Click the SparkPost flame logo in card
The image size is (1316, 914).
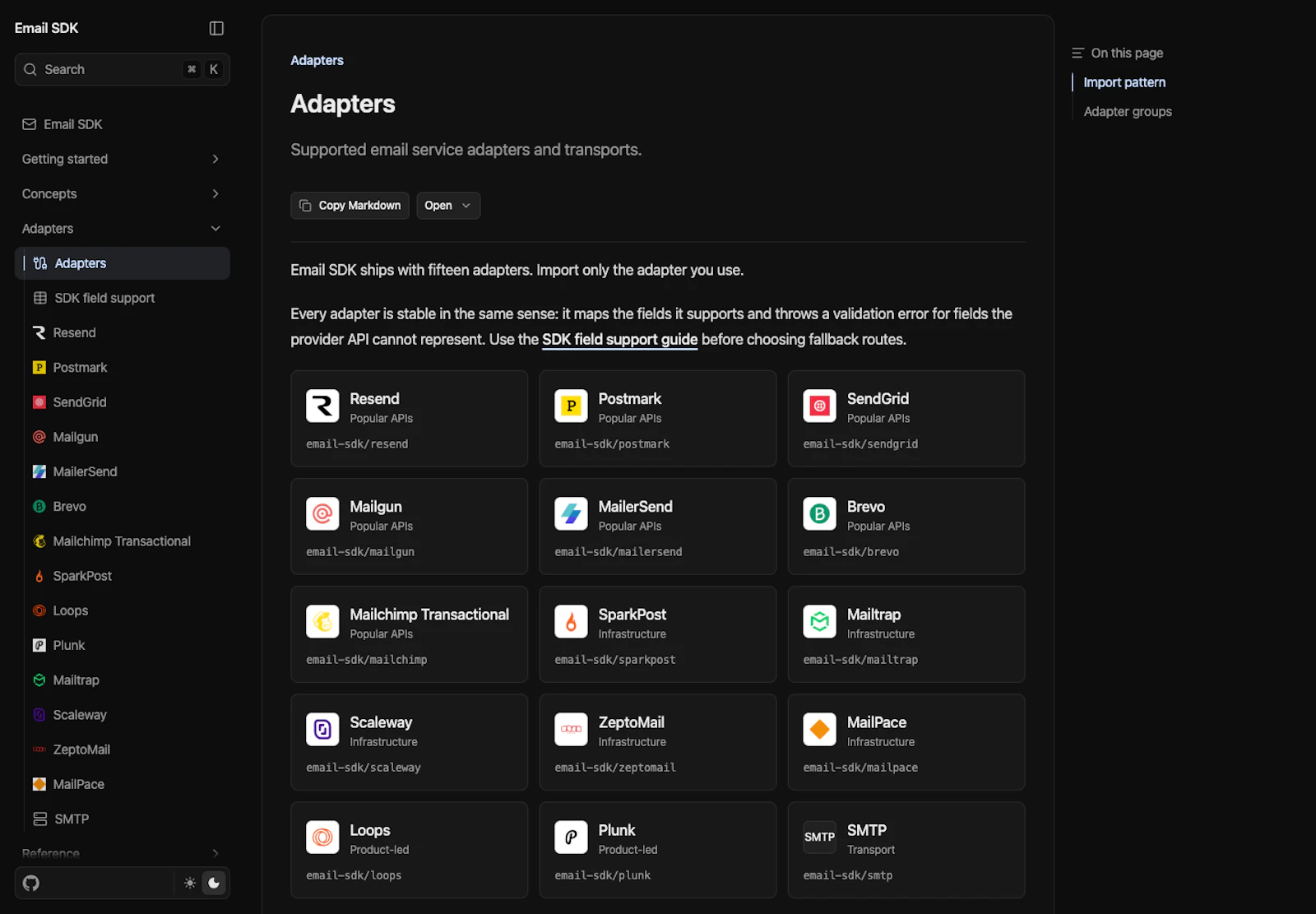[x=571, y=621]
